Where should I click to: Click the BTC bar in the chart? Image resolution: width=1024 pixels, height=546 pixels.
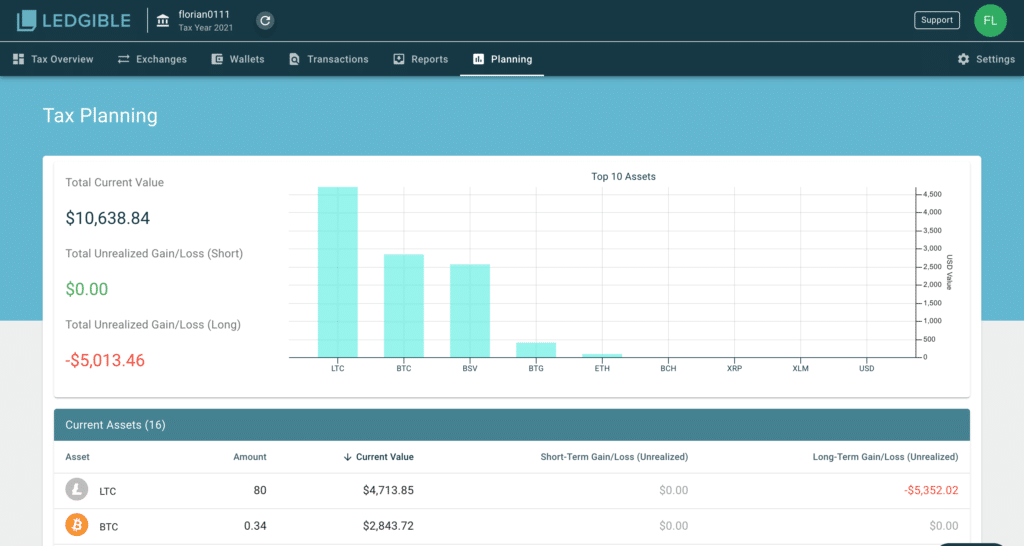click(x=404, y=306)
